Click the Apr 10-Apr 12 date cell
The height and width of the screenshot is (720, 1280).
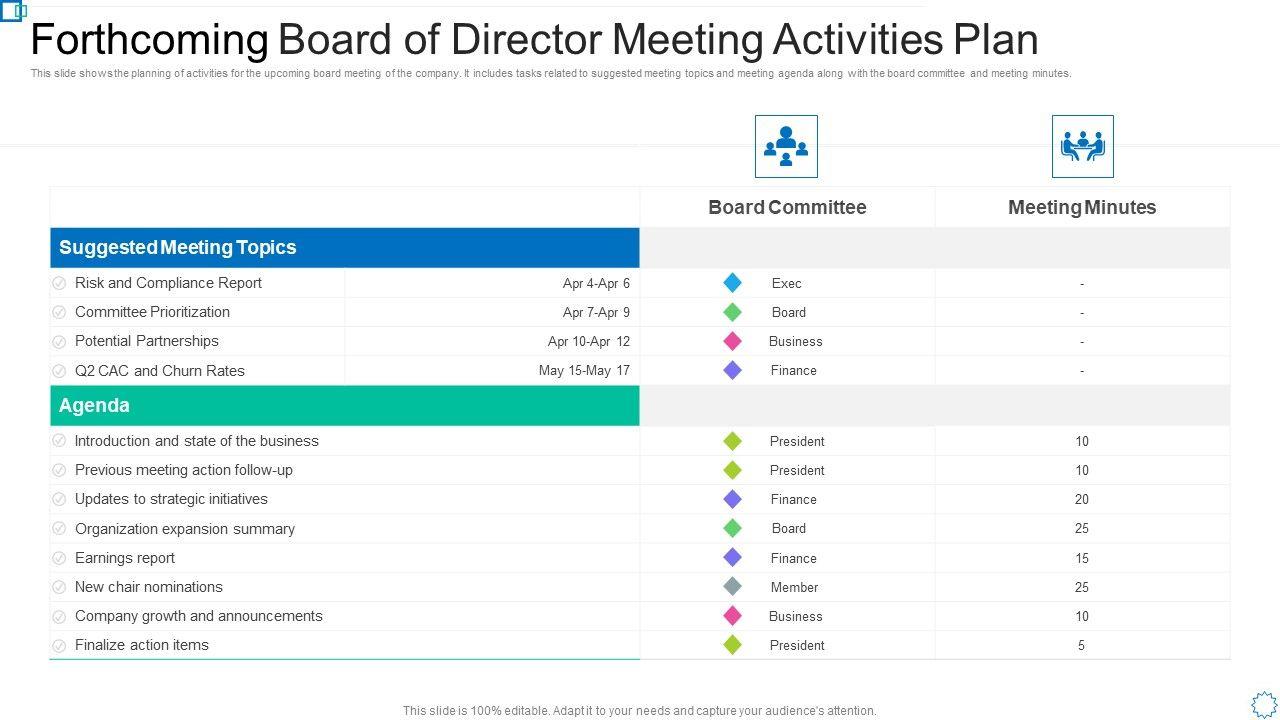pos(588,341)
